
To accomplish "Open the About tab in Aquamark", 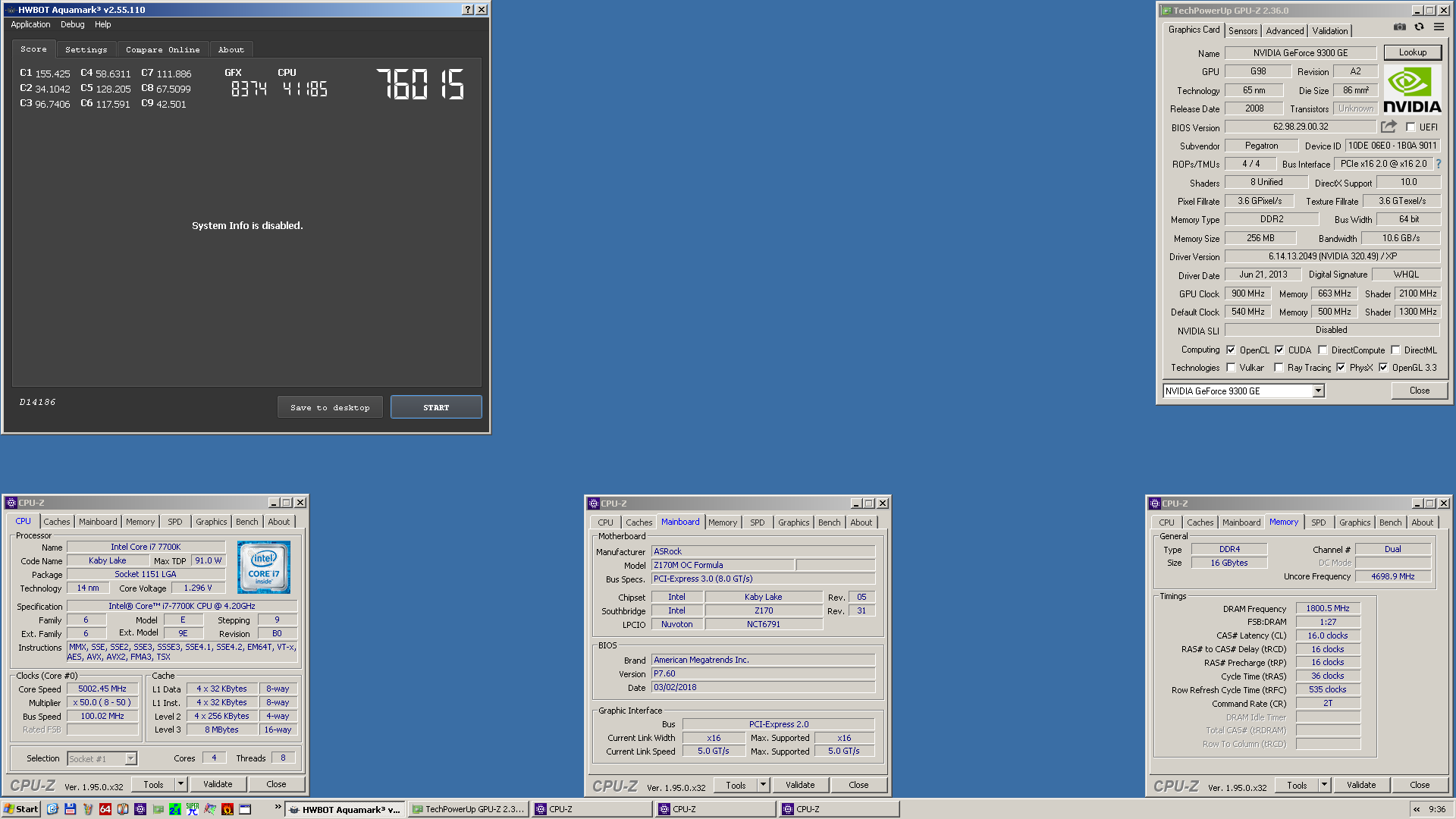I will (231, 49).
